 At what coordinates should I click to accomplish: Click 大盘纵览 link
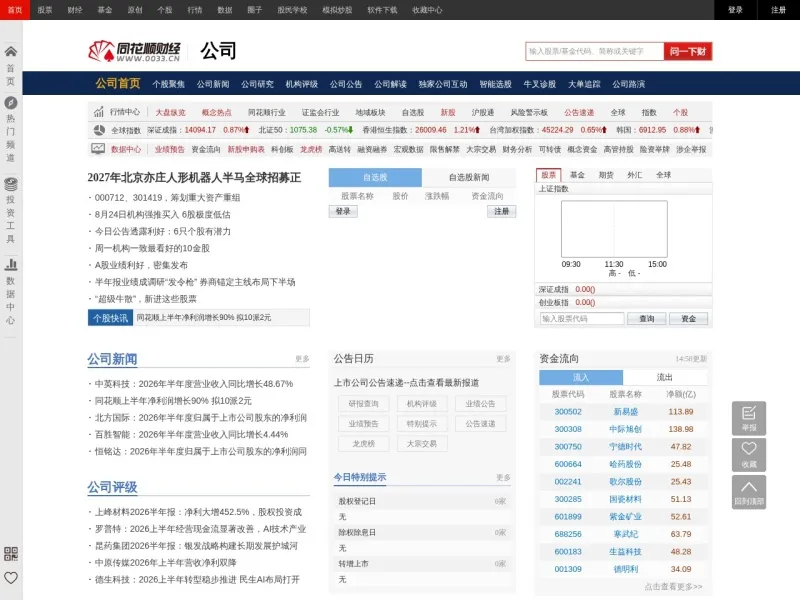point(170,112)
